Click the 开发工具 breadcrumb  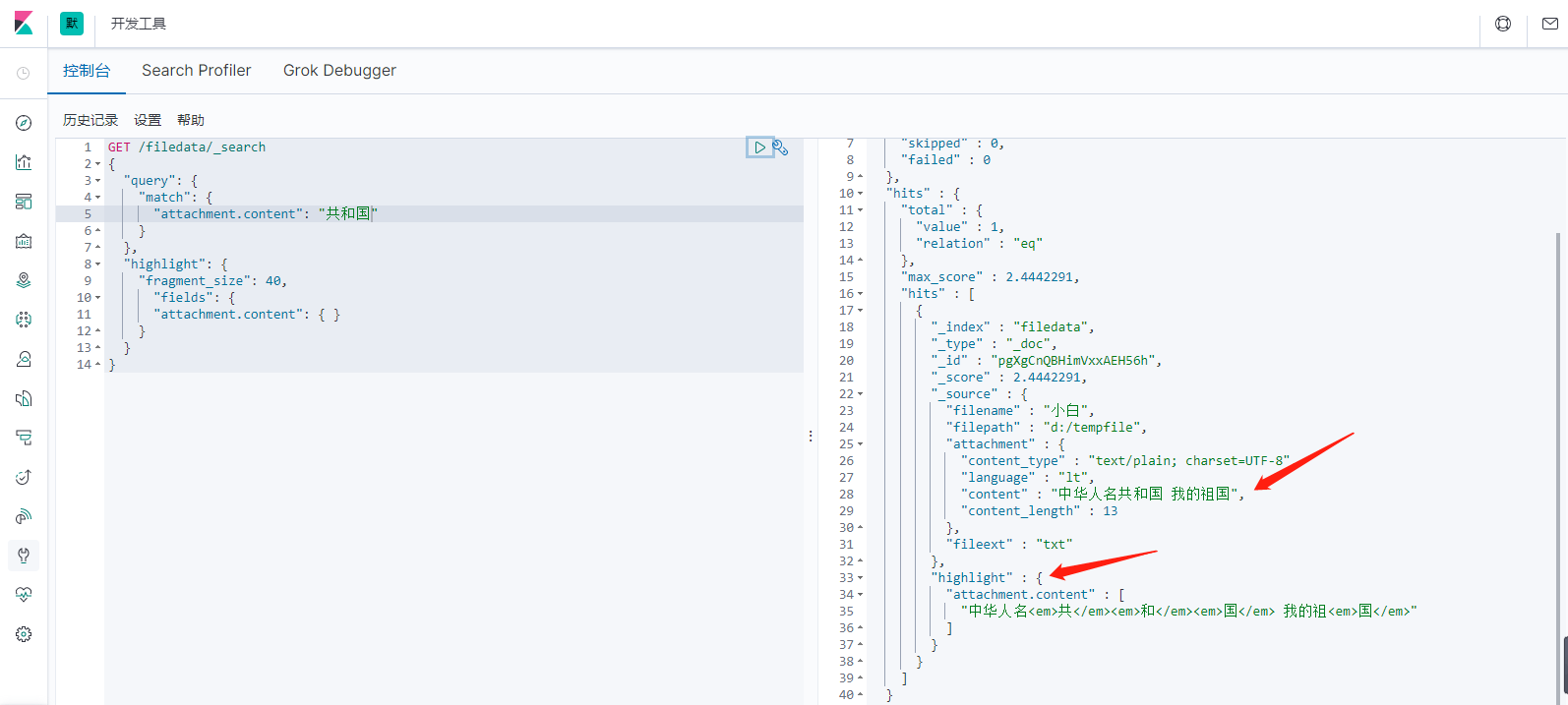point(139,24)
